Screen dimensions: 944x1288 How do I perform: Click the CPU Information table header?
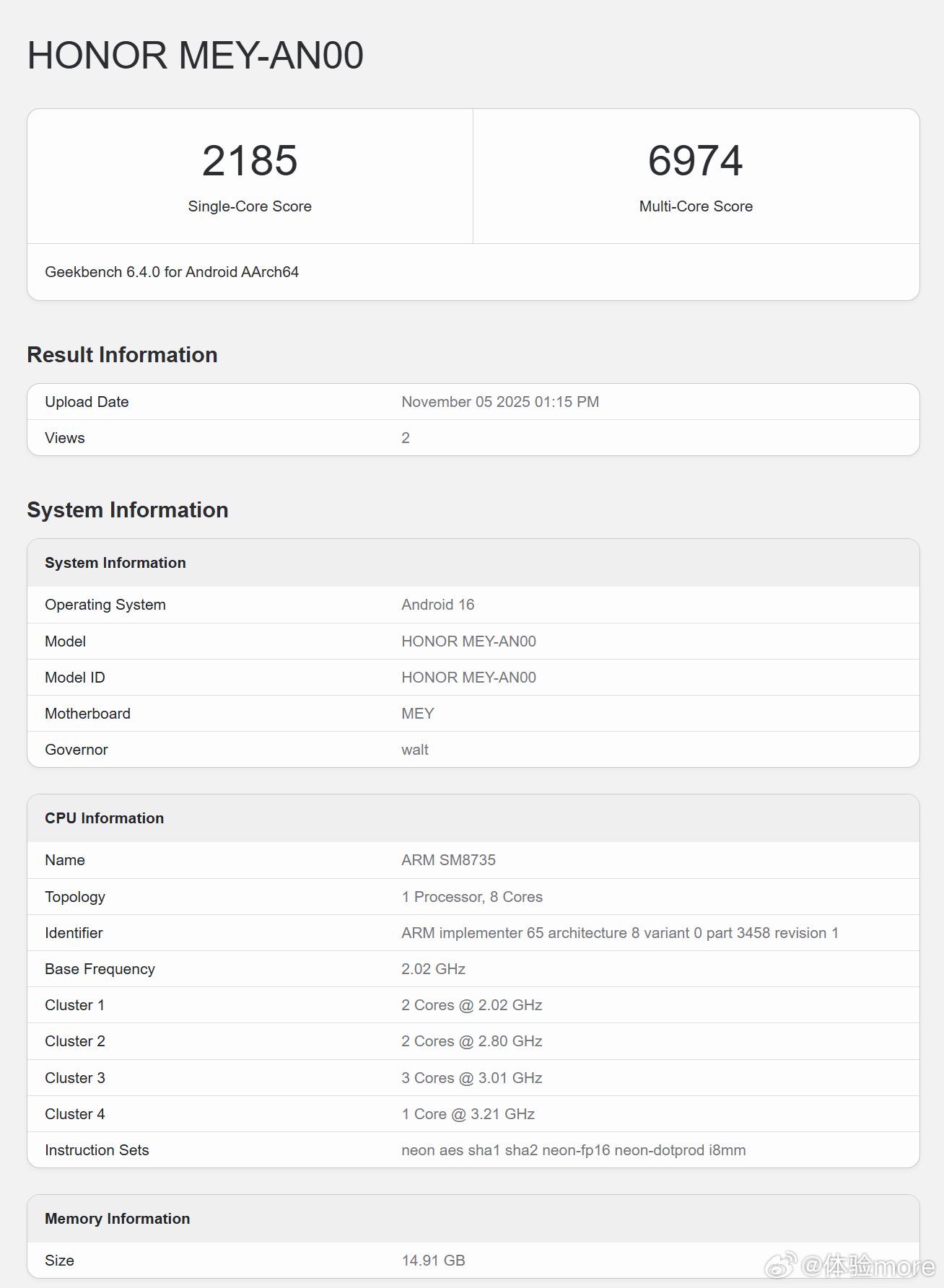click(x=105, y=818)
